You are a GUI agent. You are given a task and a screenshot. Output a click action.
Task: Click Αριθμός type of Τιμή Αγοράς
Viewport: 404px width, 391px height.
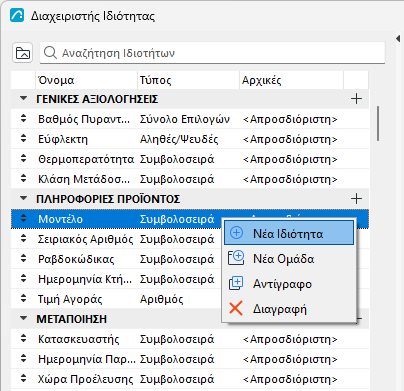tap(162, 299)
